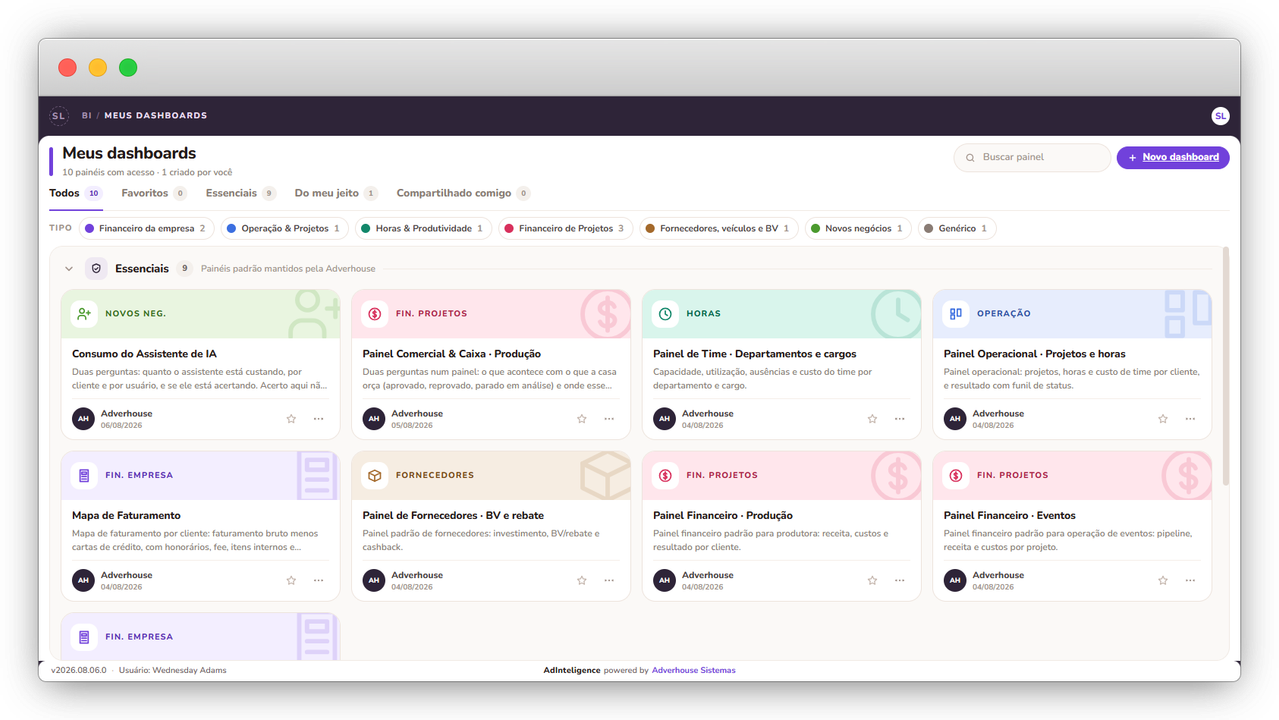Screen dimensions: 1279x720
Task: Click the shield icon beside Essenciais heading
Action: 96,268
